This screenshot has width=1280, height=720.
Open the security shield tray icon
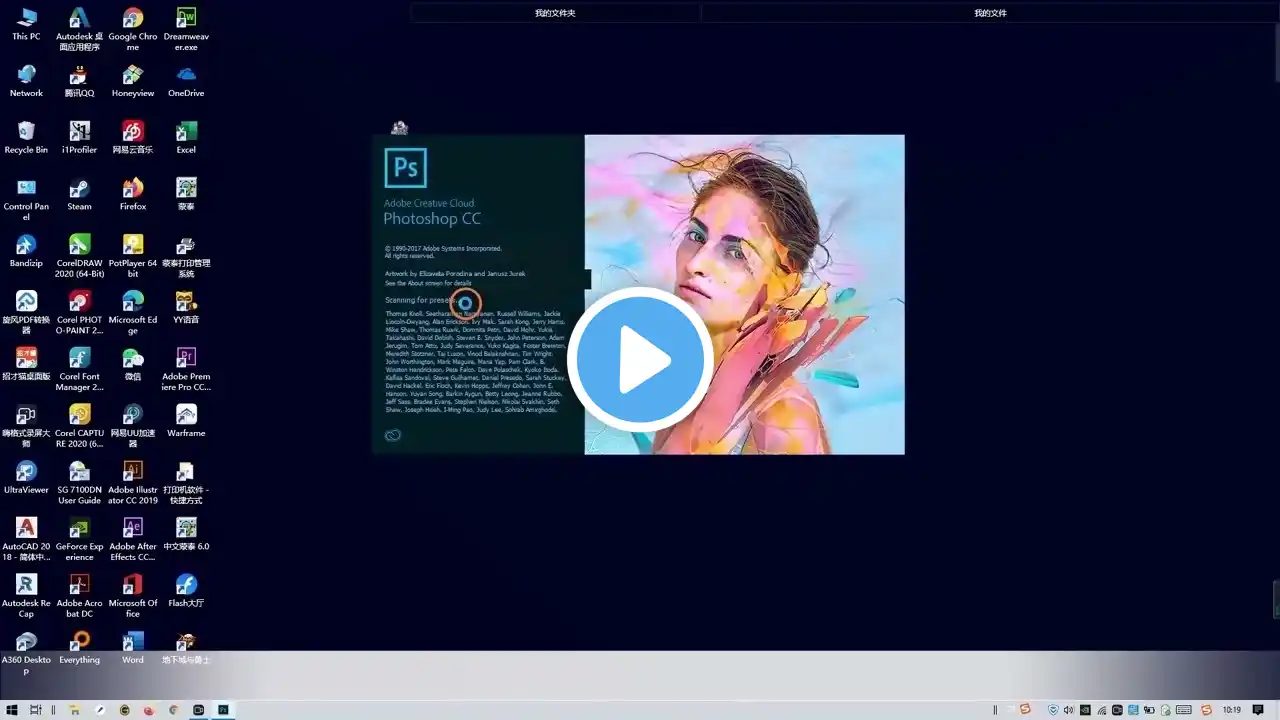click(1054, 710)
